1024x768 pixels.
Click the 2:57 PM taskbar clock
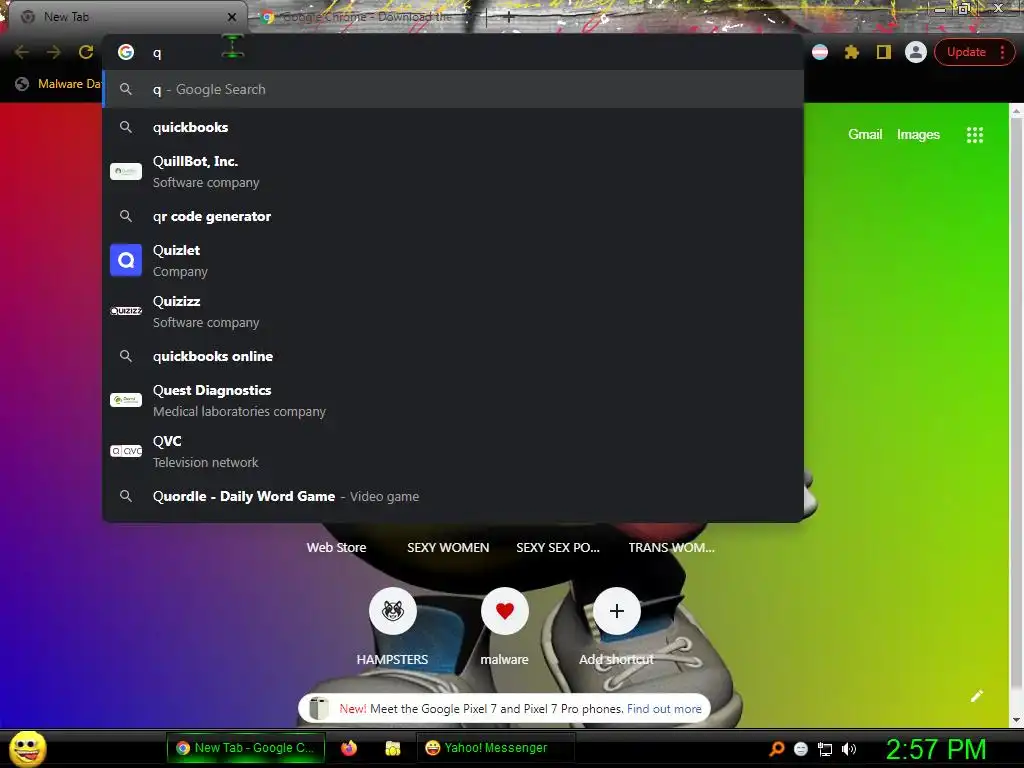tap(936, 749)
